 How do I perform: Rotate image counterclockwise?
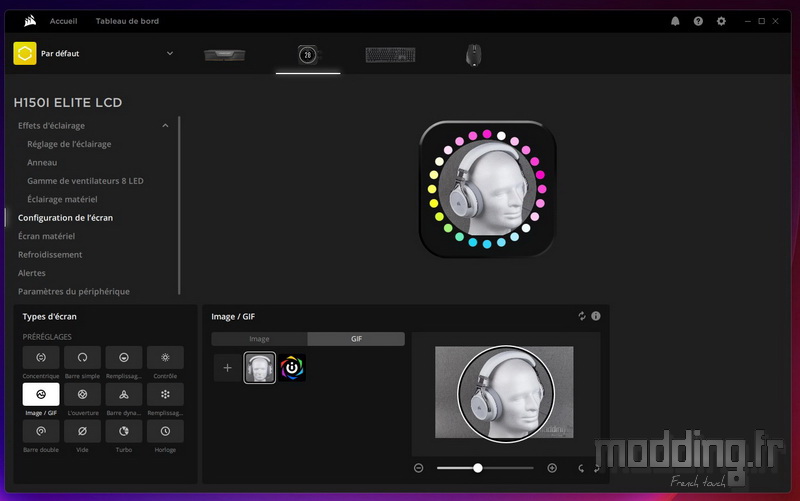coord(581,468)
